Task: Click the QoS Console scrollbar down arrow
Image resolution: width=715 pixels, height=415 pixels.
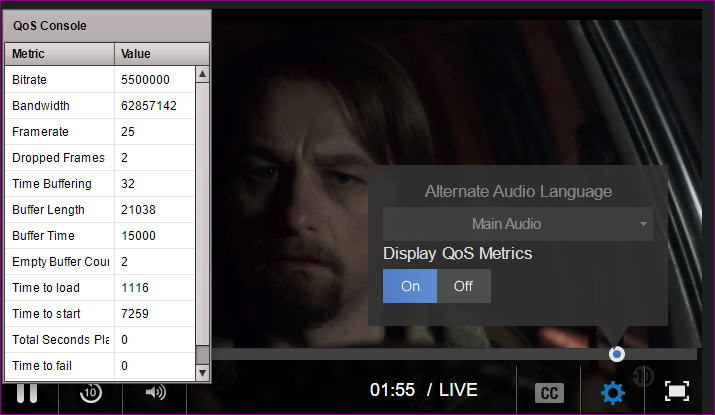Action: coord(202,373)
